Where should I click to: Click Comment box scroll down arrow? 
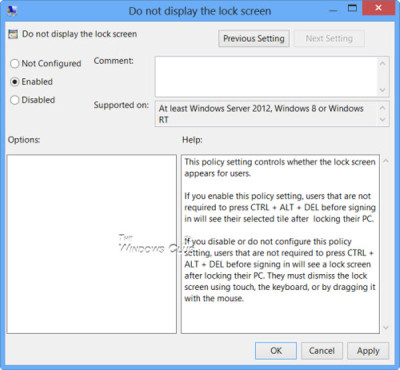(383, 90)
